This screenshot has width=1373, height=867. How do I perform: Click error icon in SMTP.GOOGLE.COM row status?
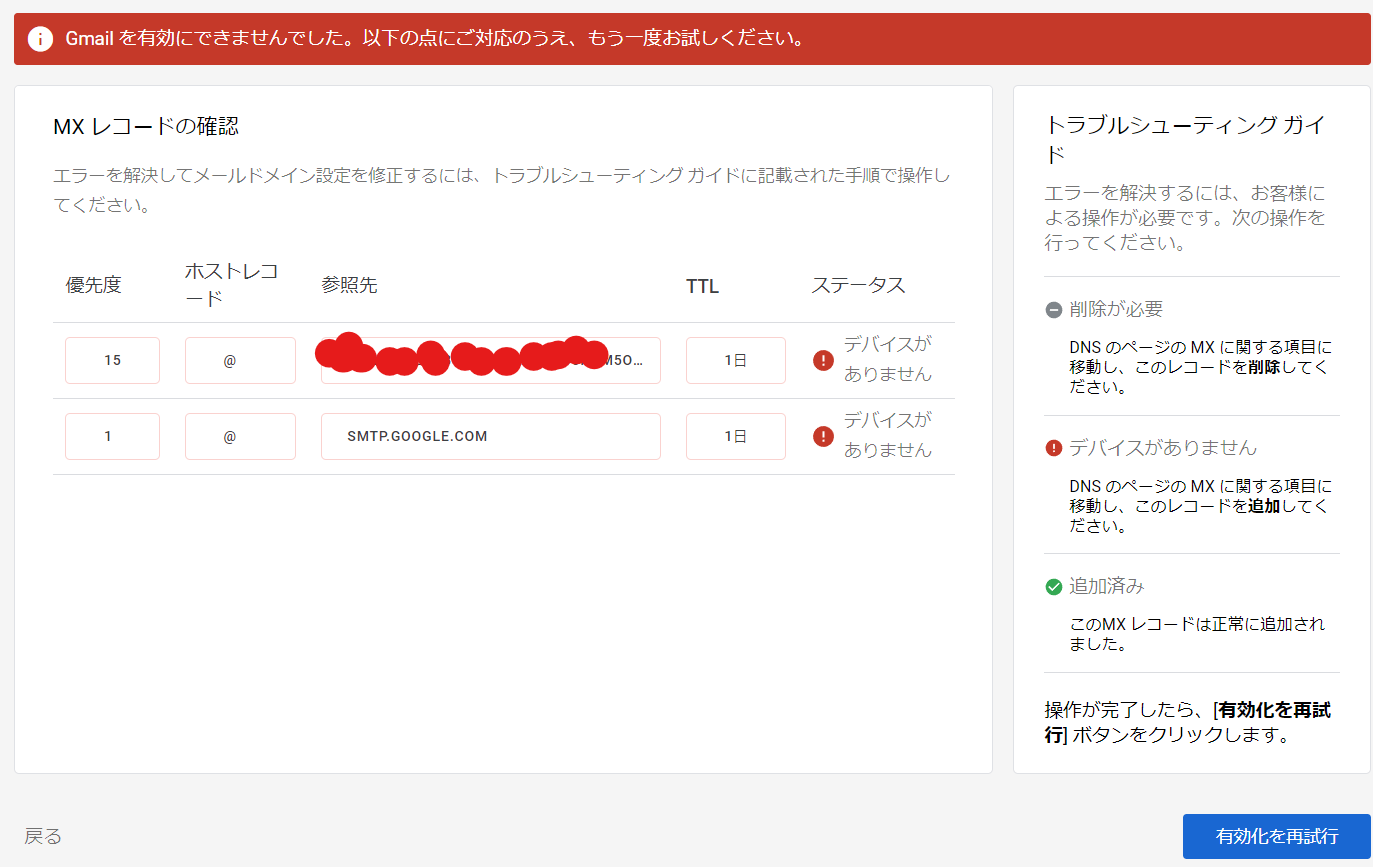click(823, 436)
